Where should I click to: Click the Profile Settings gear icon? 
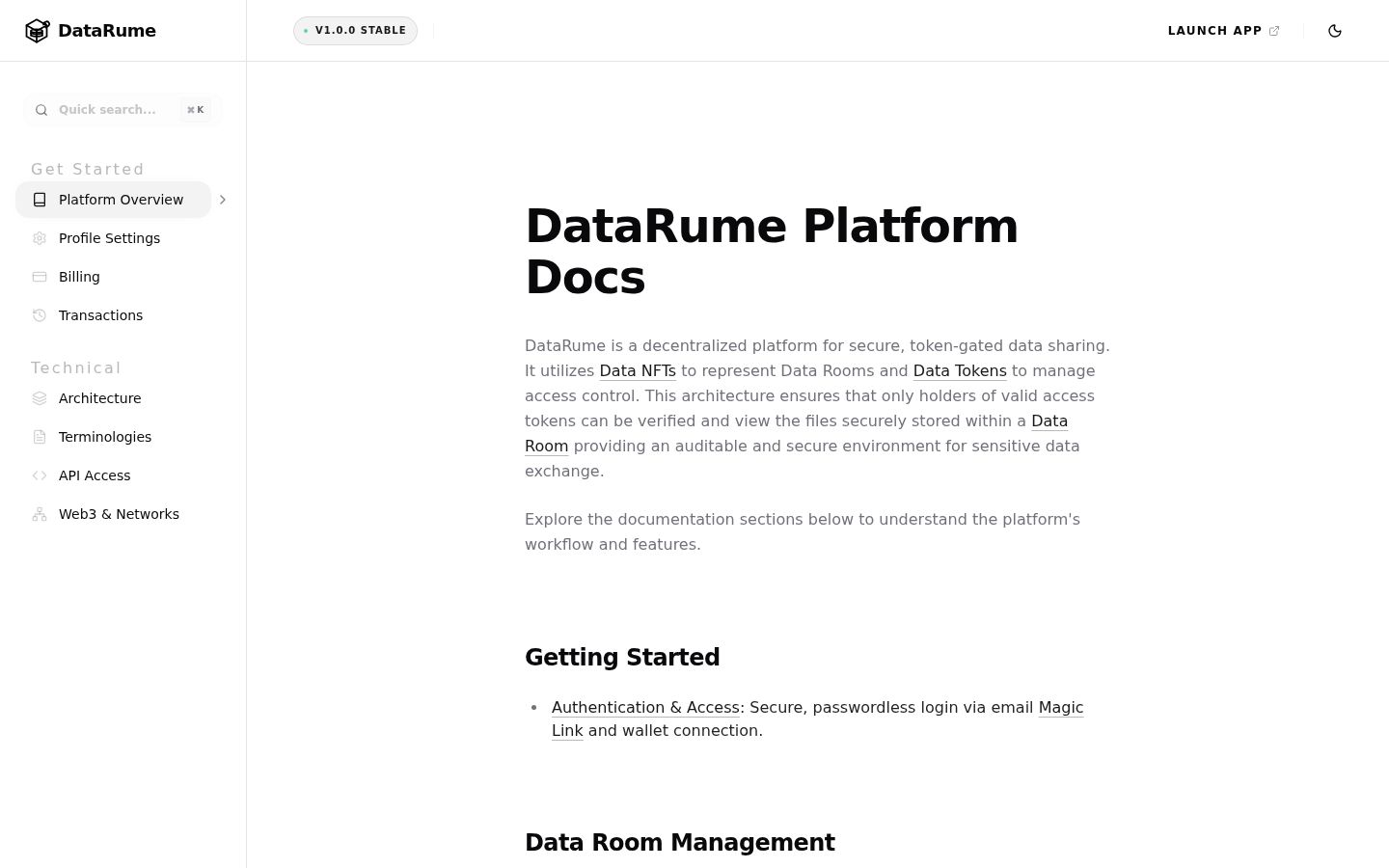pos(40,238)
